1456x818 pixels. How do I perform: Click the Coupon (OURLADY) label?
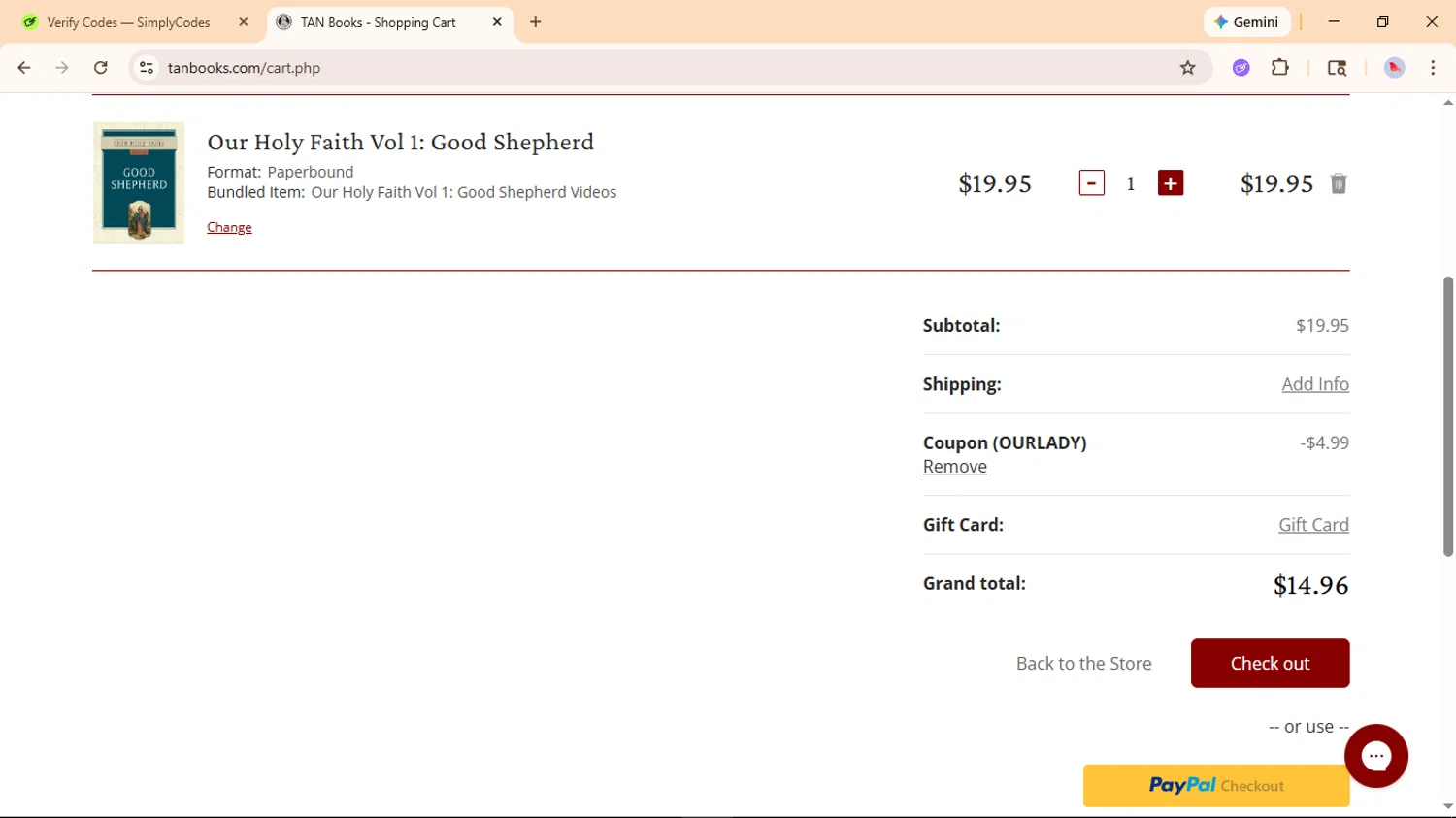(1005, 442)
